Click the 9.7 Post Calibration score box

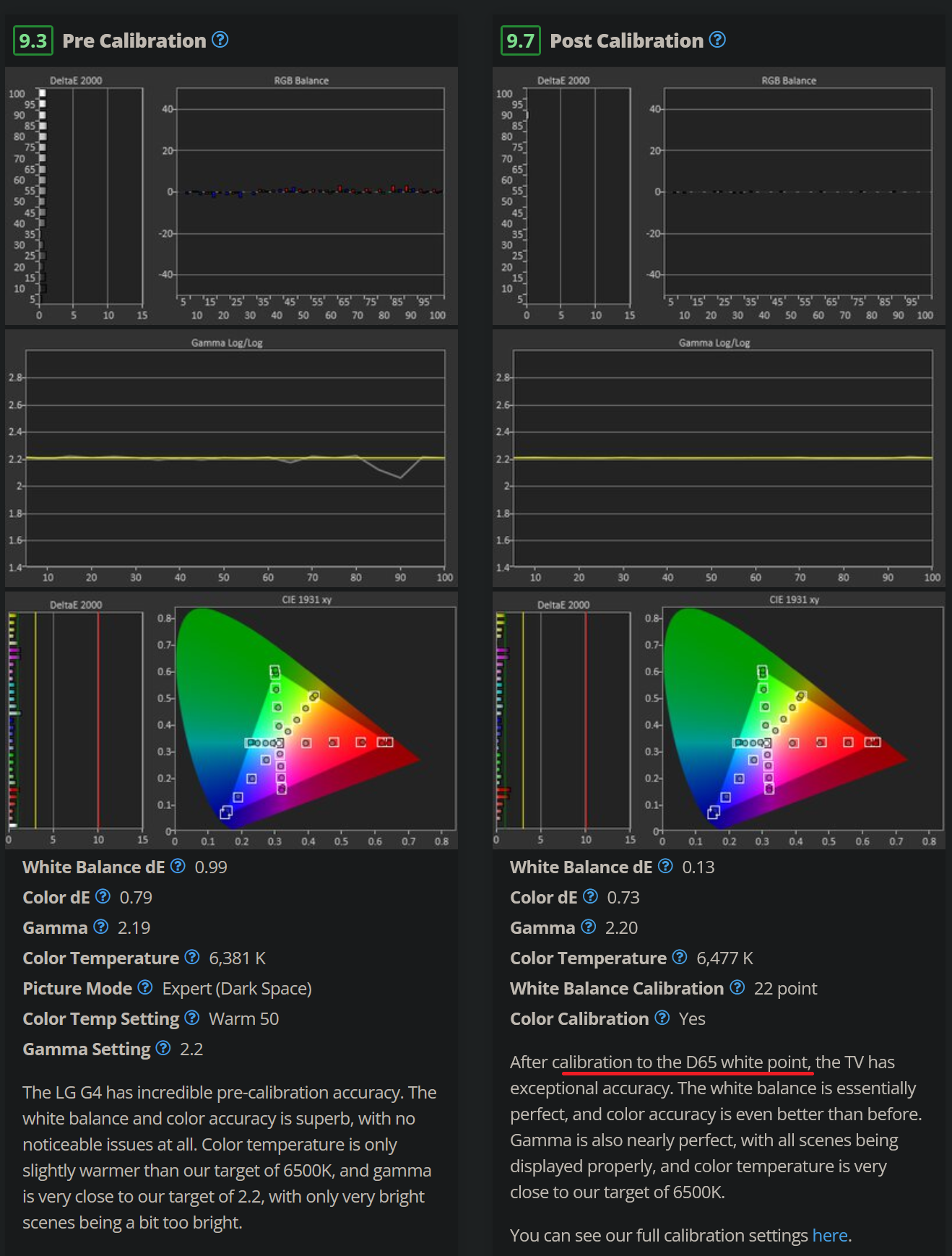[521, 40]
